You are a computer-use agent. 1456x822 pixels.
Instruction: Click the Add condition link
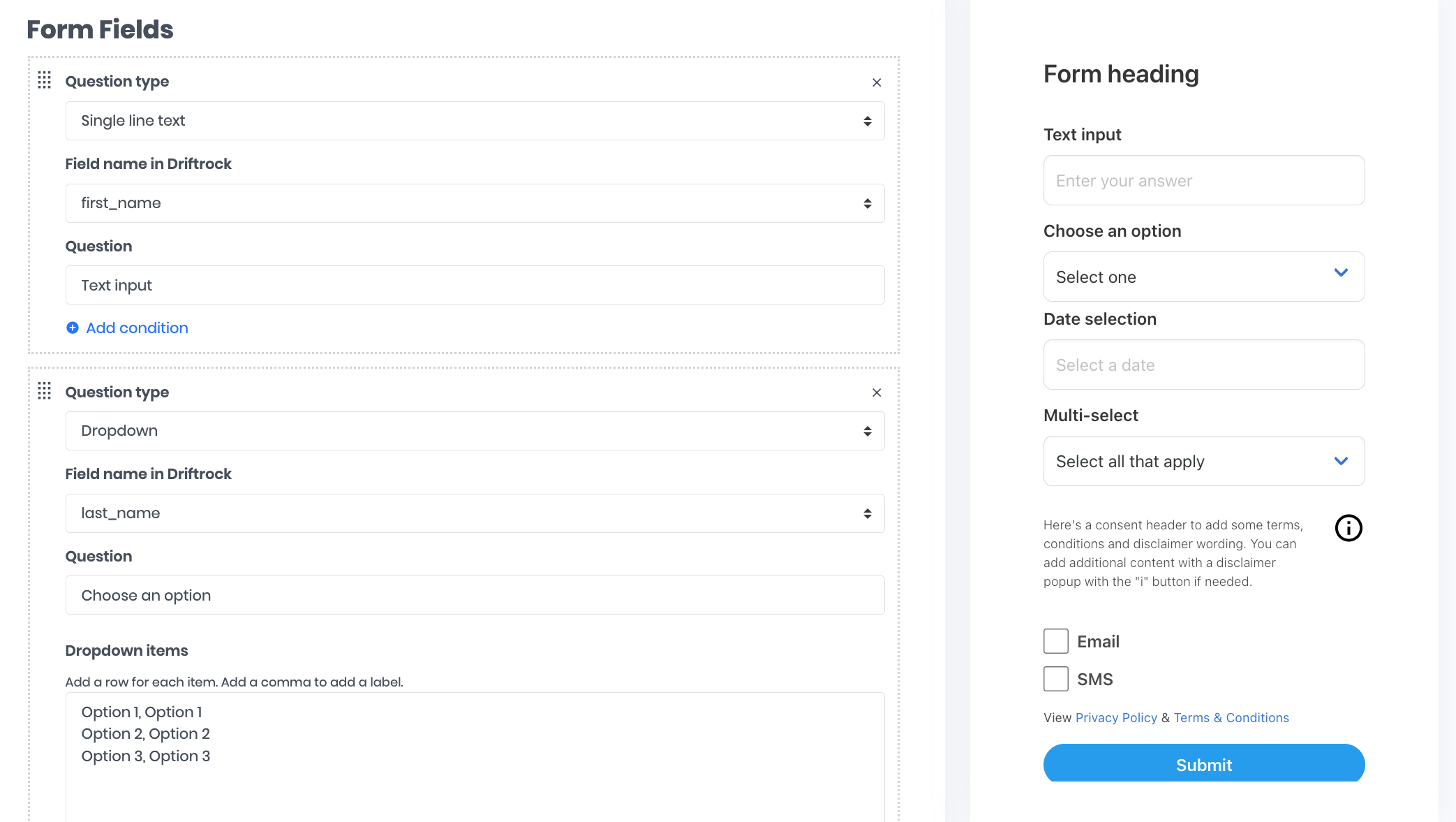pos(137,328)
